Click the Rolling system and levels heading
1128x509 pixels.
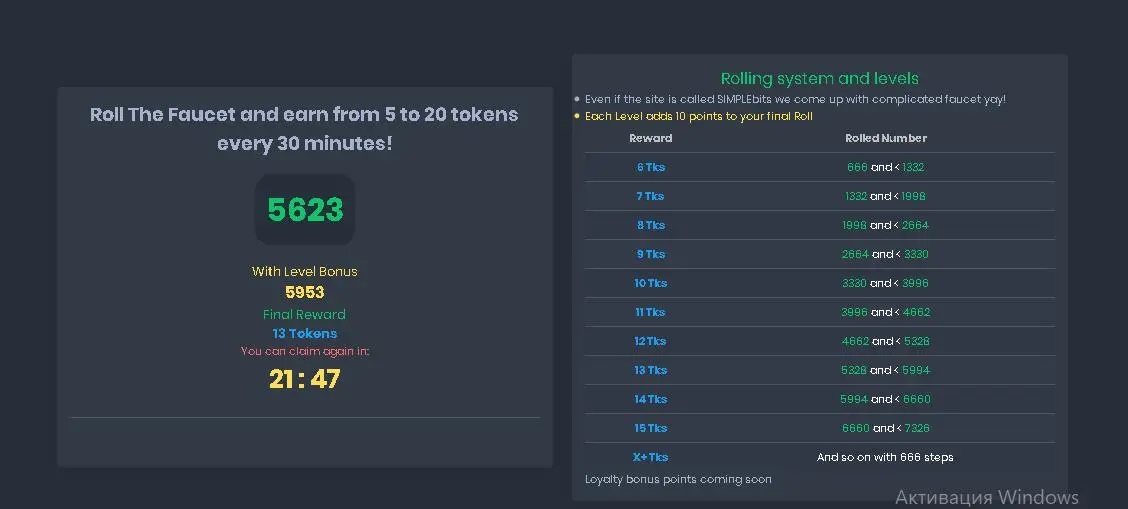[x=819, y=78]
